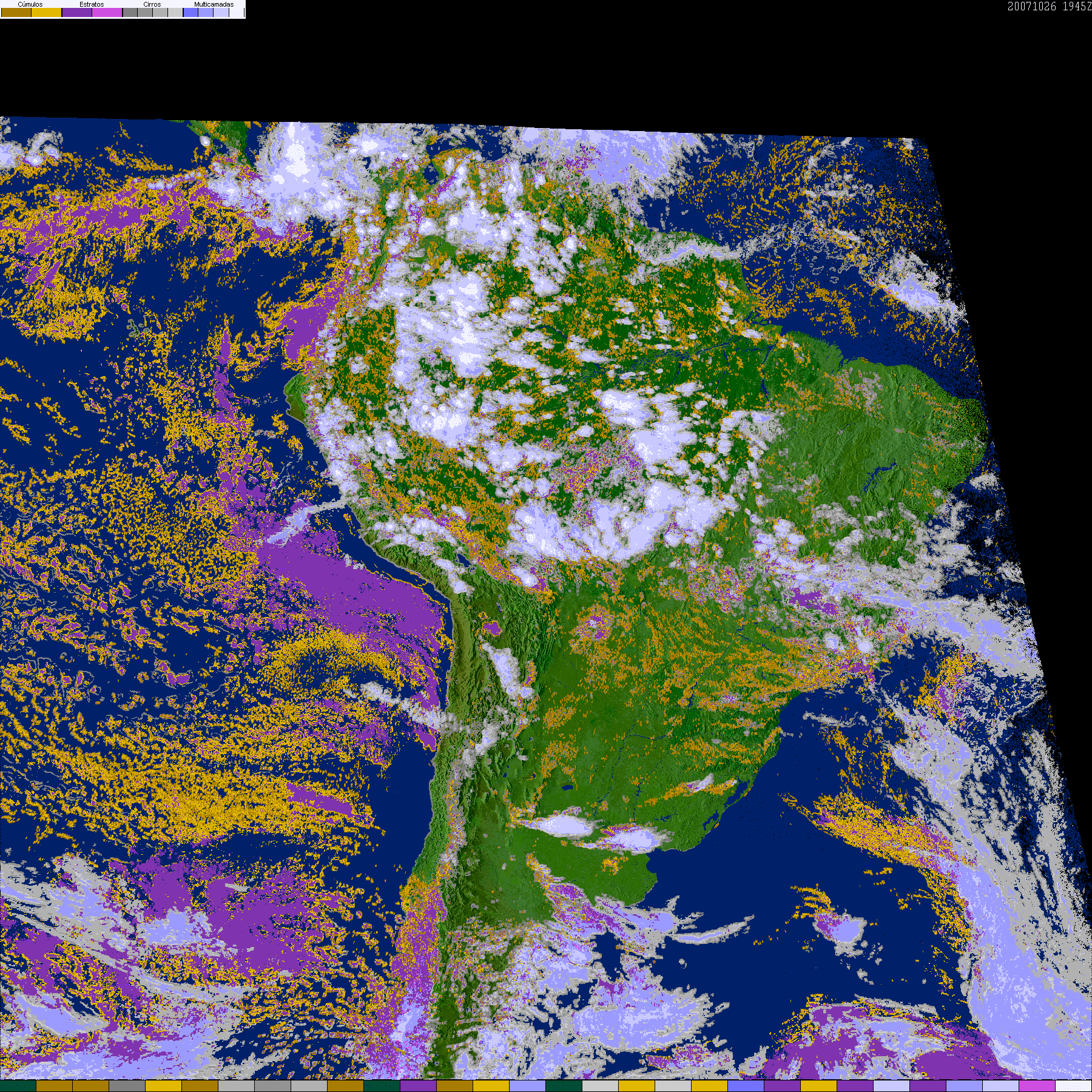Click the first dark green bottom strip cell
1092x1092 pixels.
[x=18, y=1086]
